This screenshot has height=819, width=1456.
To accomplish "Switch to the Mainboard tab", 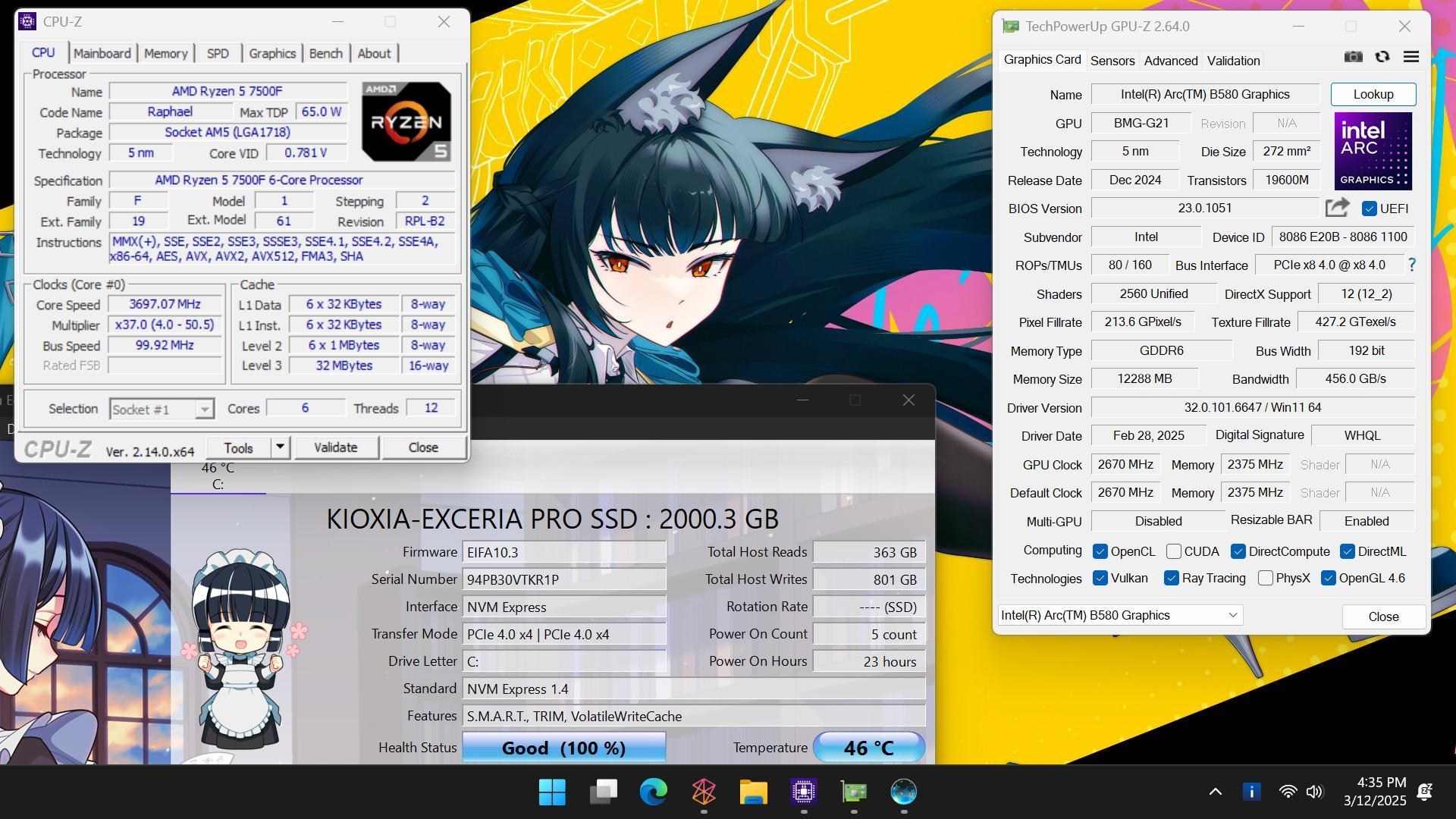I will [102, 53].
